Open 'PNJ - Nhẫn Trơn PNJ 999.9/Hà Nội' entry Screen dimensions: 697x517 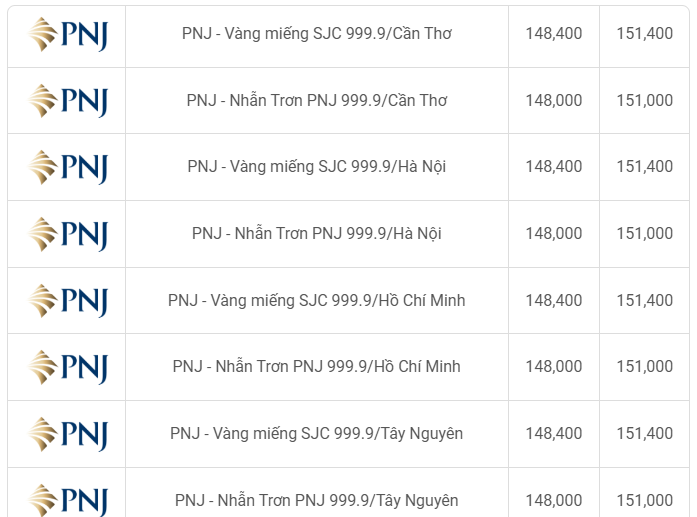[x=316, y=233]
